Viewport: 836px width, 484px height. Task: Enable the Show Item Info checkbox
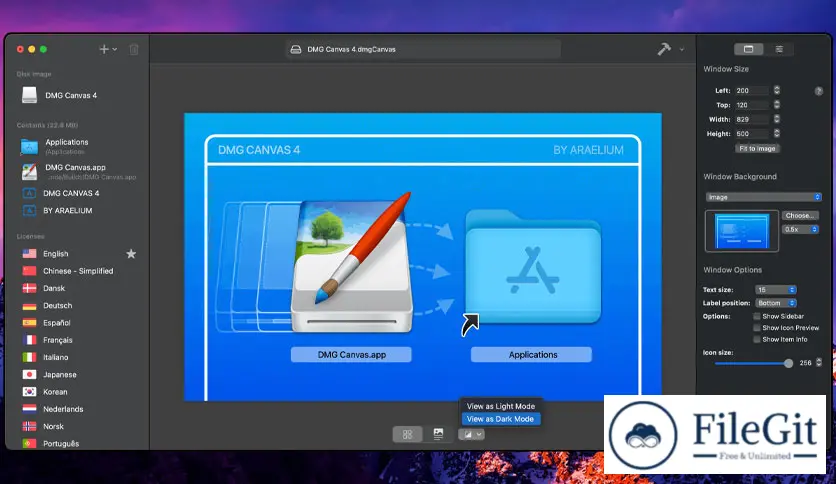[757, 340]
